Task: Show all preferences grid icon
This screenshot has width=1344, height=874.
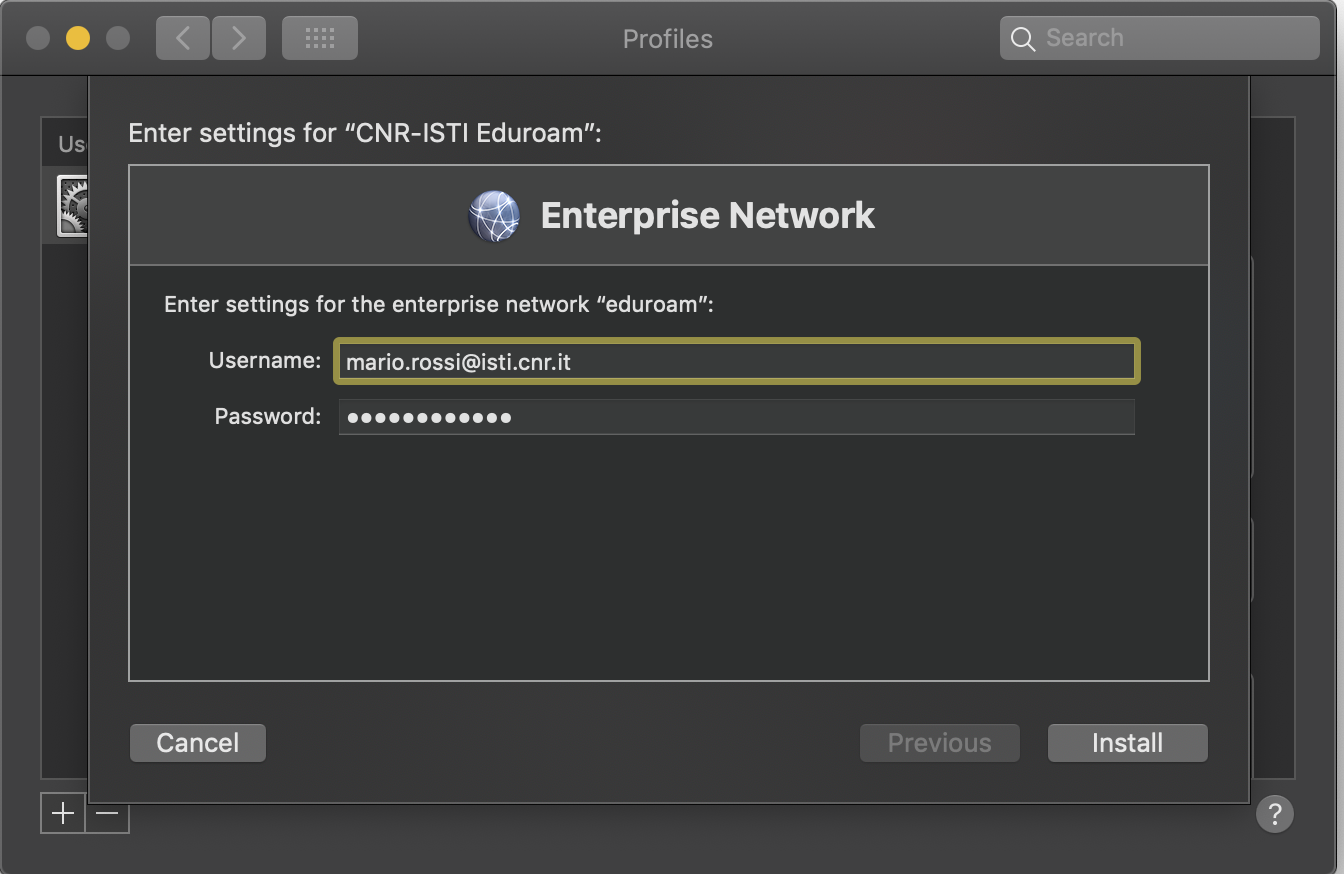Action: pyautogui.click(x=320, y=38)
